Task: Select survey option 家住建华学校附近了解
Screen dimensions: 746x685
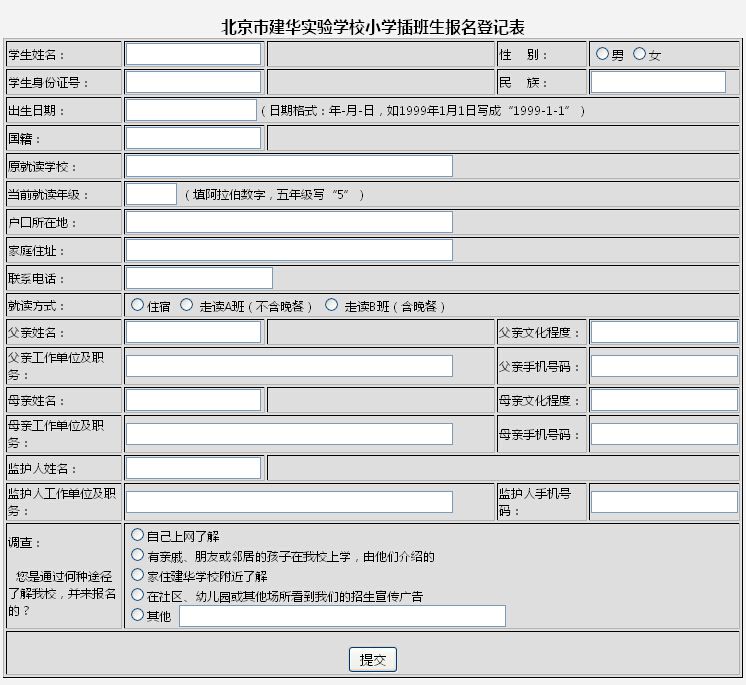Action: tap(137, 575)
